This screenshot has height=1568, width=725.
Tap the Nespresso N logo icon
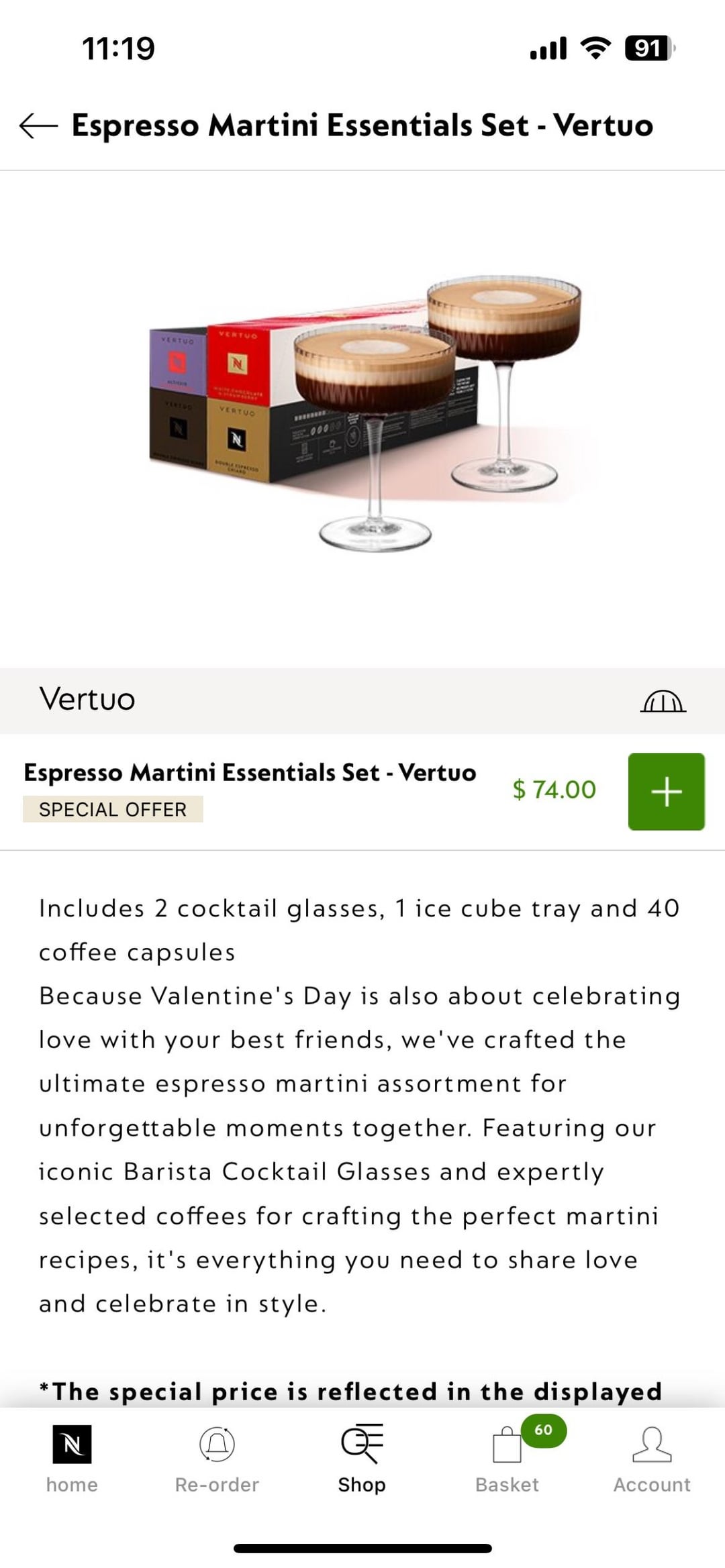72,1444
